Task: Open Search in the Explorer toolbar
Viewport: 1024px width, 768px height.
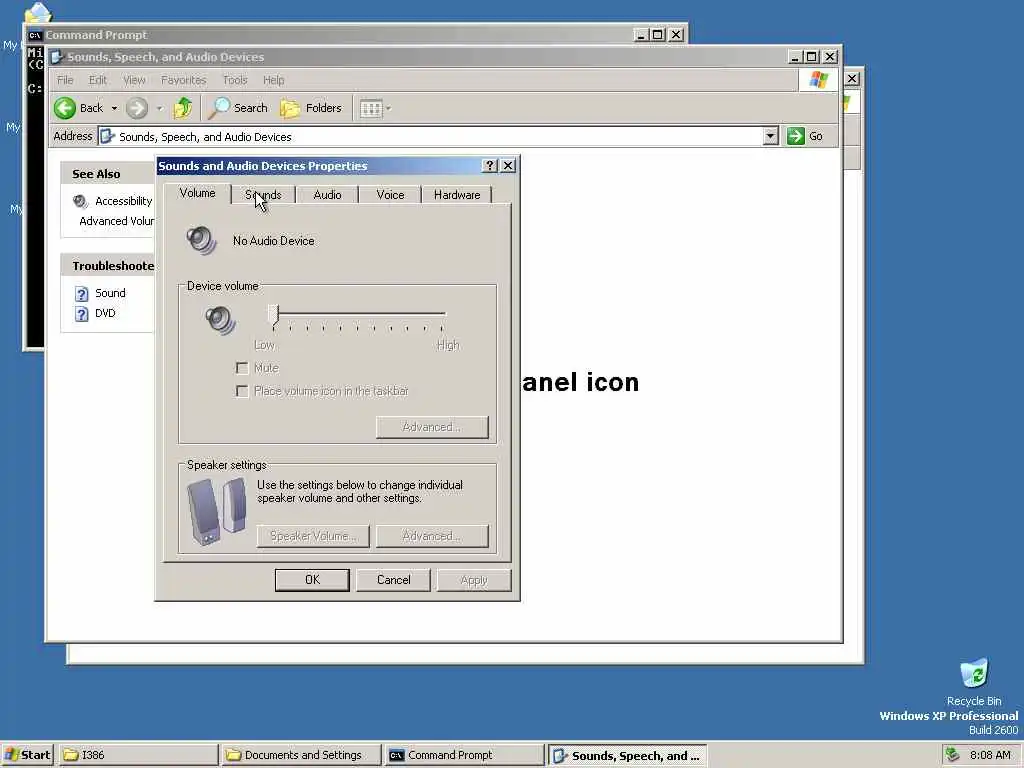Action: tap(238, 108)
